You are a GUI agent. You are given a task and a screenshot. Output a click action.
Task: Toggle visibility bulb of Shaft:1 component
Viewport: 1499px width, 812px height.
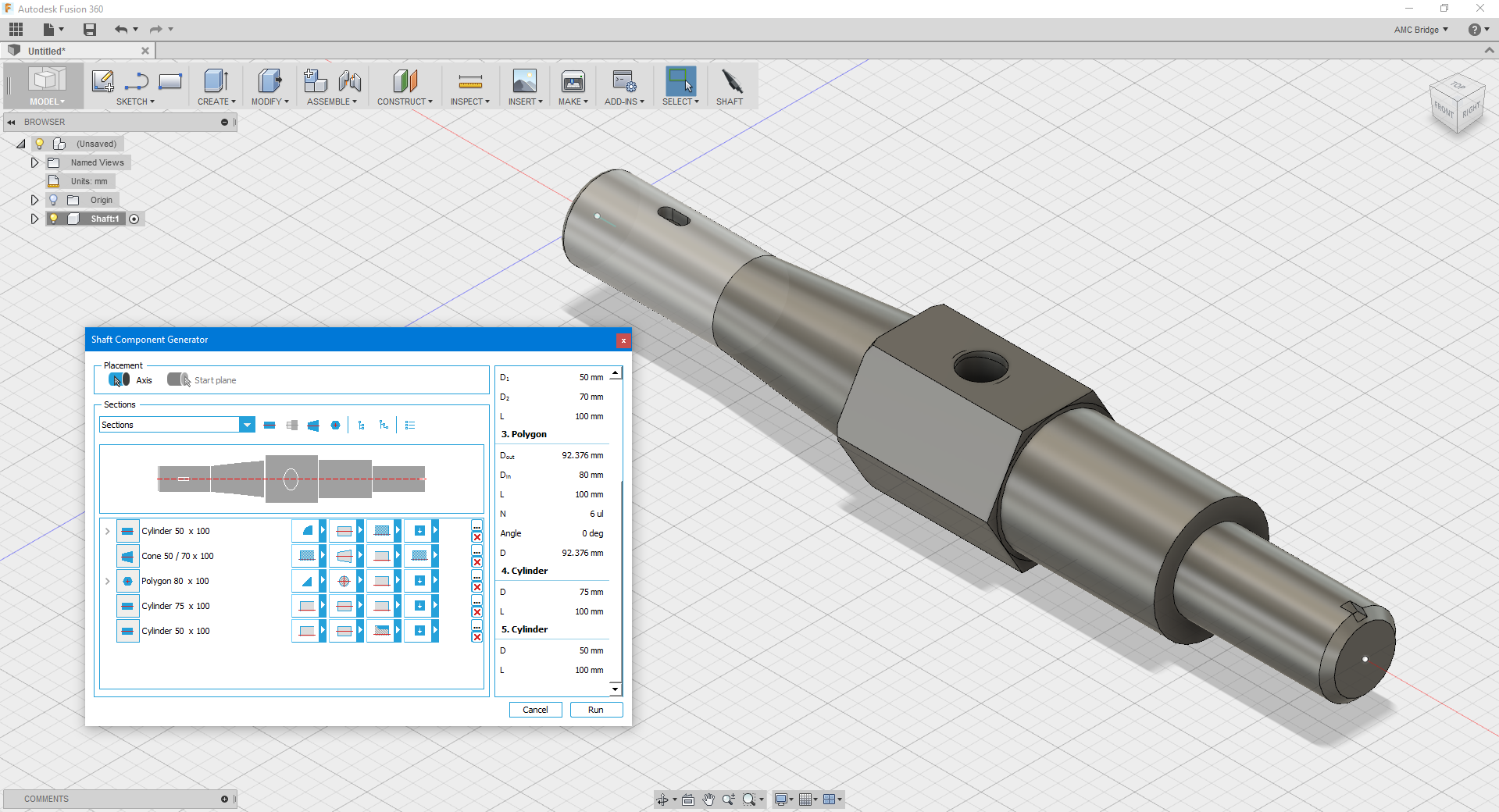tap(53, 219)
